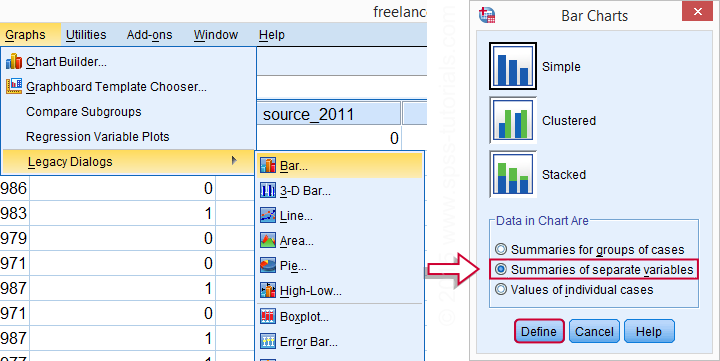
Task: Select Summaries of separate variables option
Action: pyautogui.click(x=594, y=270)
